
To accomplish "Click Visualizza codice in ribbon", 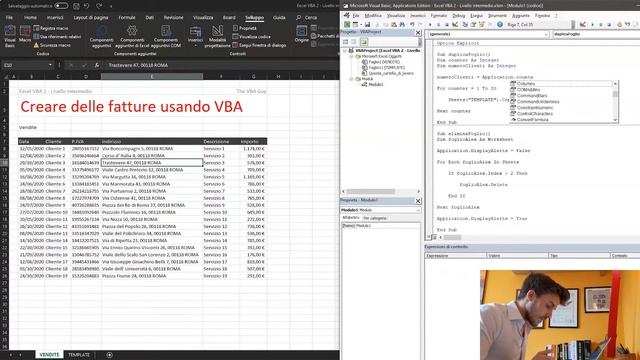I will 251,37.
